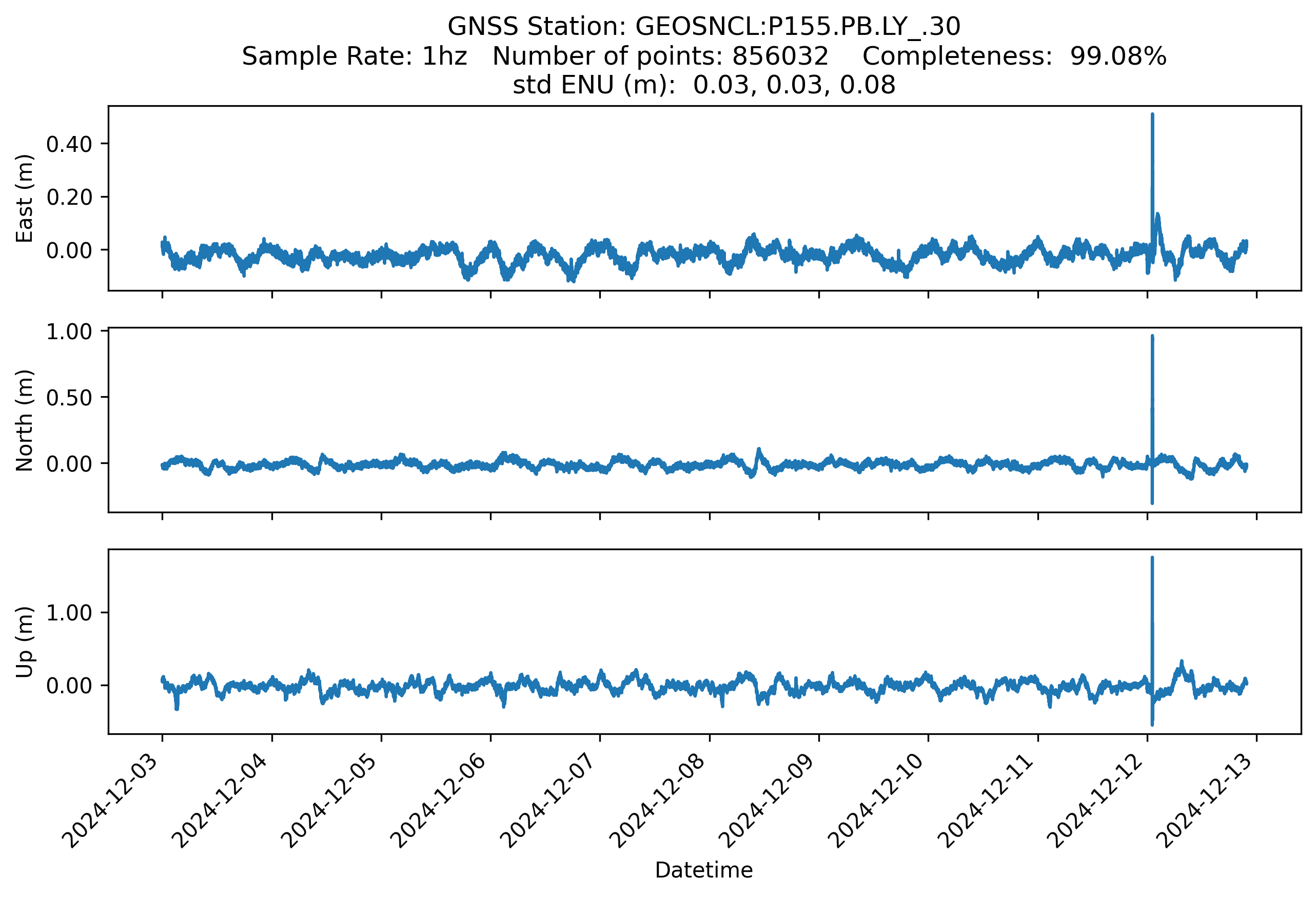Screen dimensions: 1316x897
Task: Click the East panel spike peak
Action: coord(1152,116)
